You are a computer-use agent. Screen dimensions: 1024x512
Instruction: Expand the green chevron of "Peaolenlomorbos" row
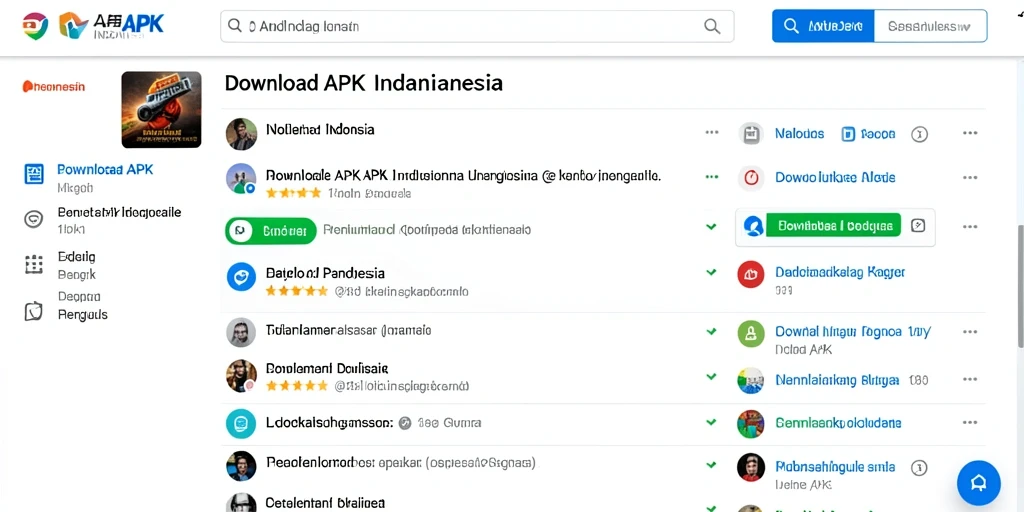point(711,465)
